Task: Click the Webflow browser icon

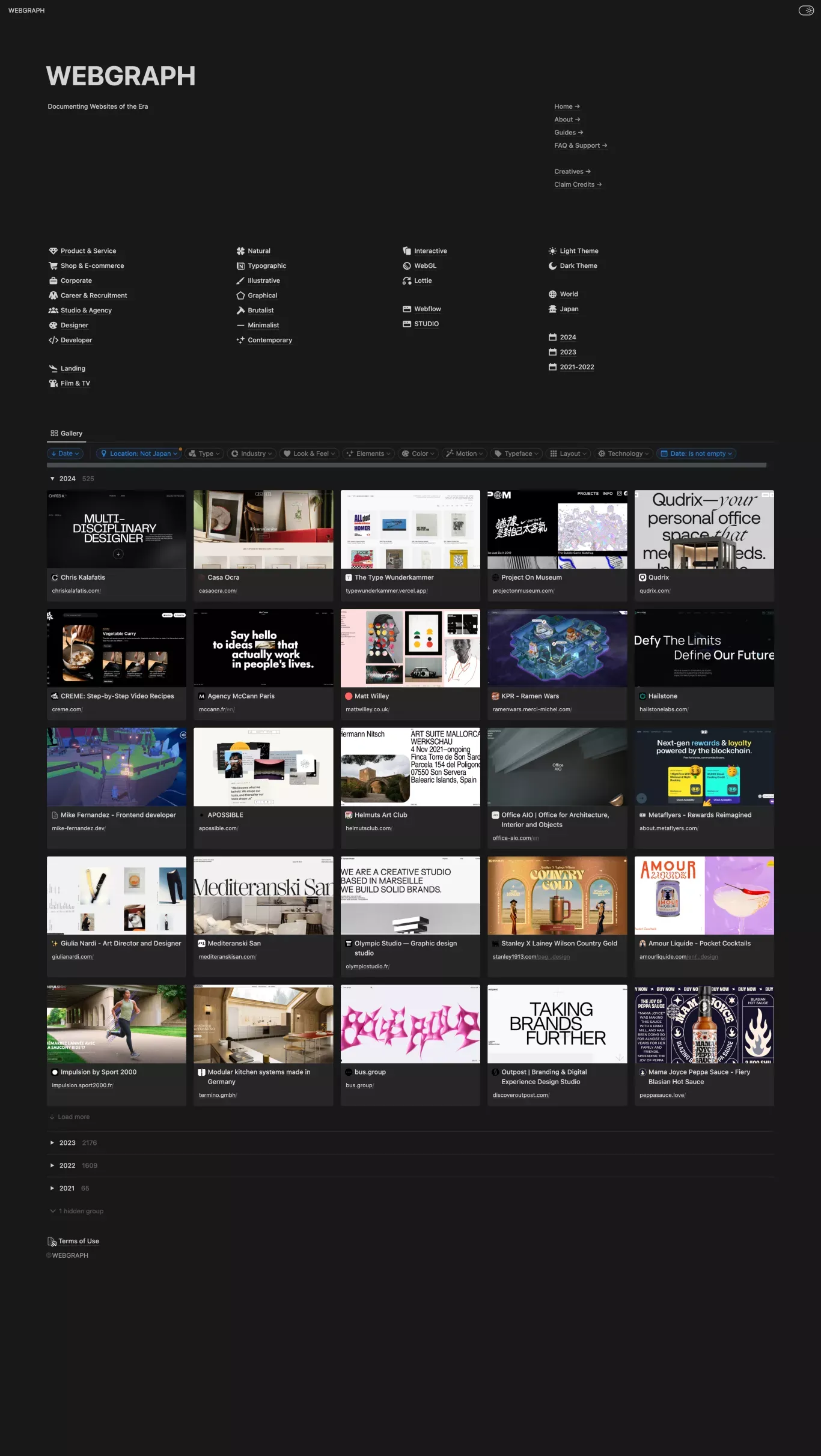Action: [x=407, y=309]
